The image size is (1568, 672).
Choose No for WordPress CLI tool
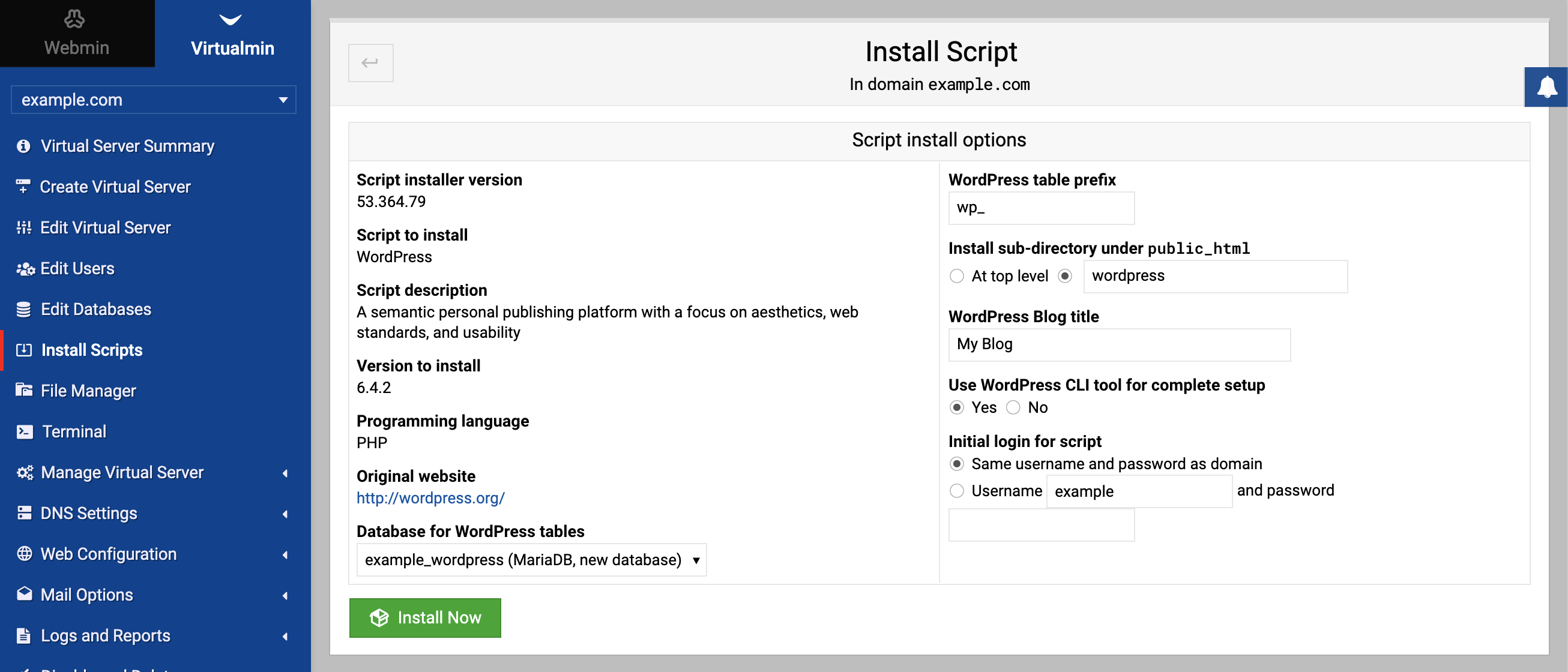coord(1013,407)
